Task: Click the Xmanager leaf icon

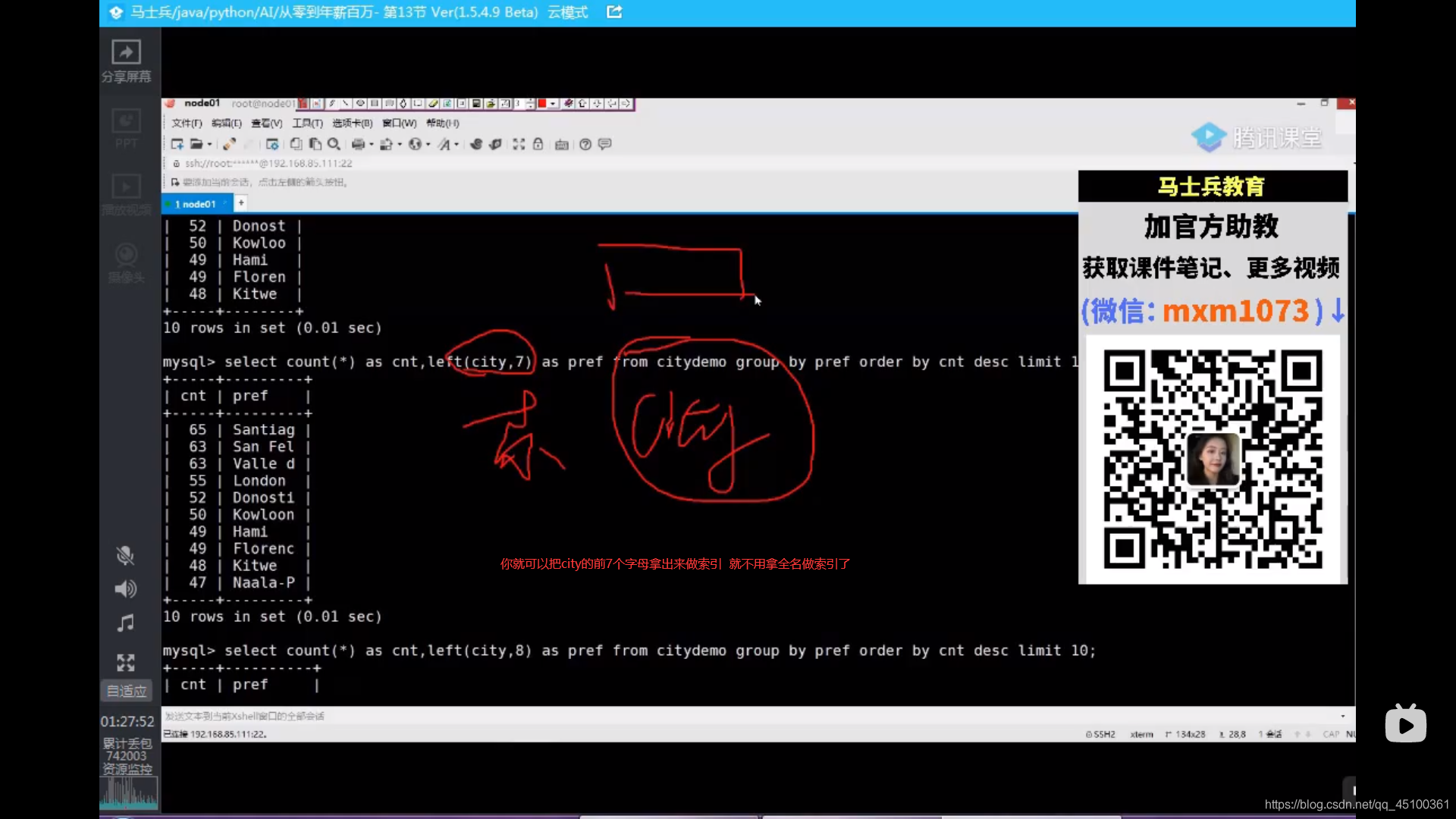Action: pos(495,144)
